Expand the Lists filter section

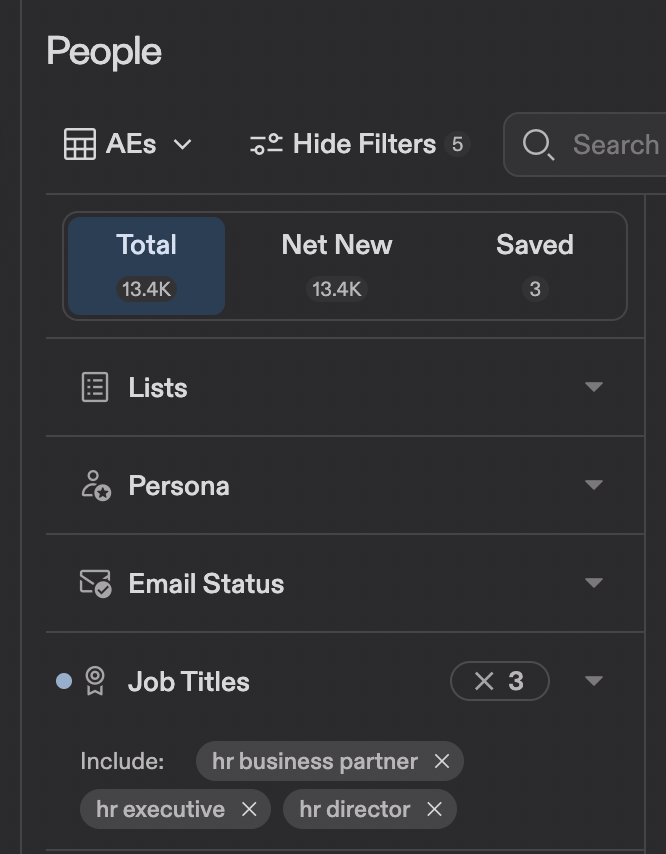click(x=594, y=387)
